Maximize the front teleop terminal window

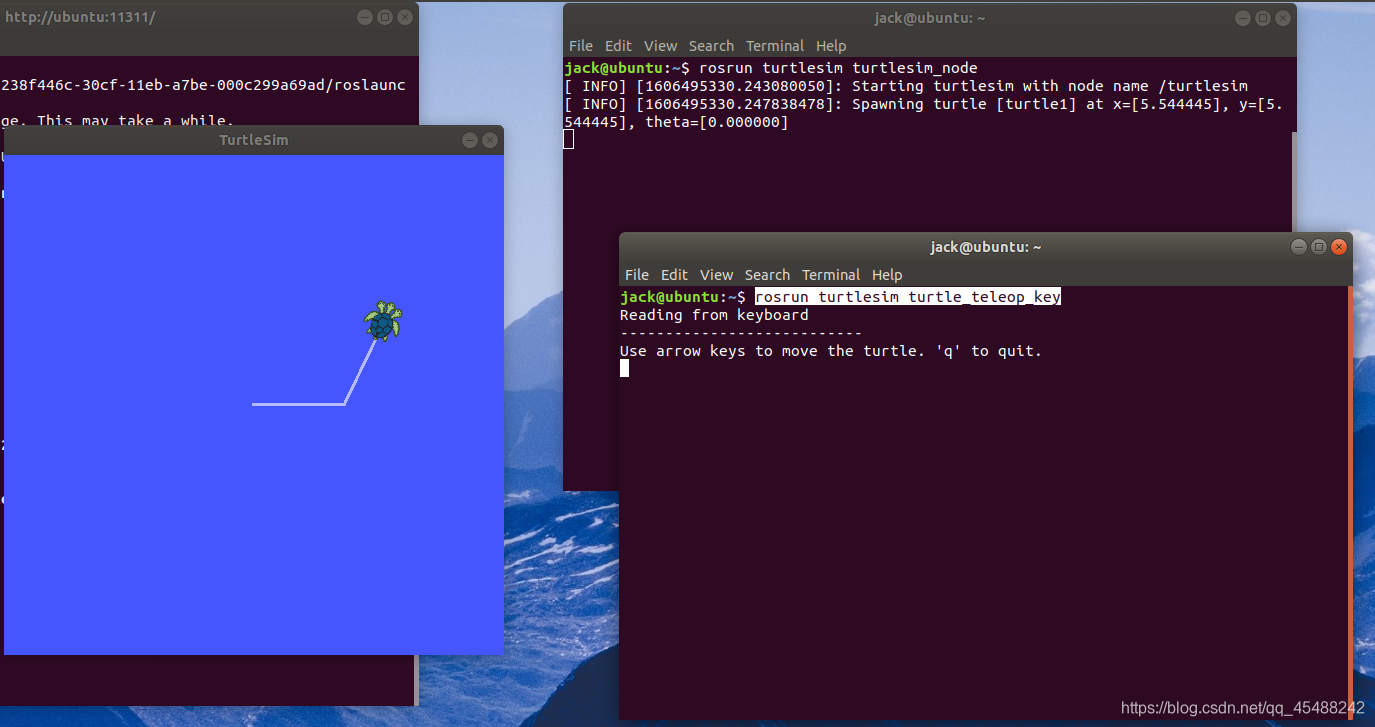[1319, 247]
